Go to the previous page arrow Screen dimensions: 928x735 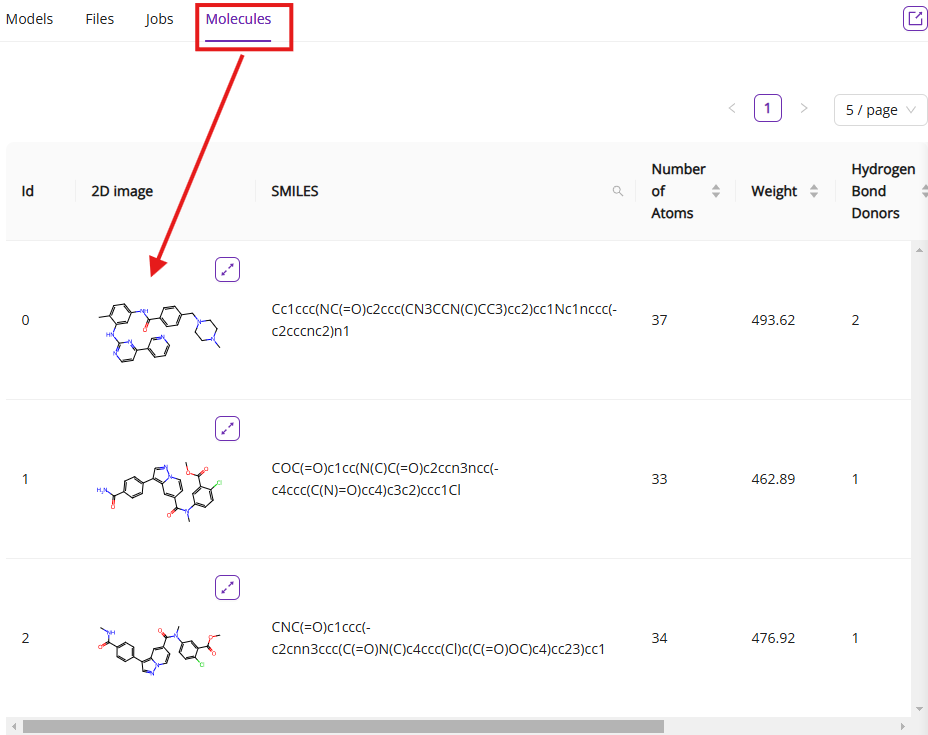coord(732,109)
